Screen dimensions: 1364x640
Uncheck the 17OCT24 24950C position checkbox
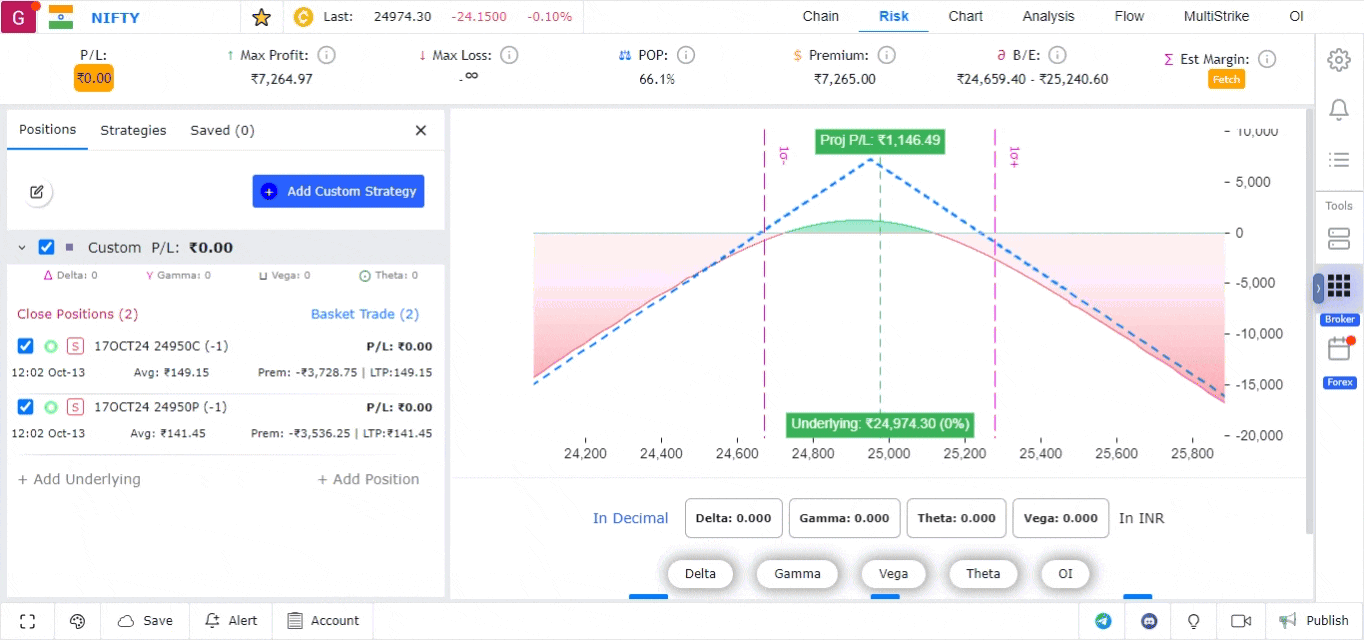(x=26, y=346)
